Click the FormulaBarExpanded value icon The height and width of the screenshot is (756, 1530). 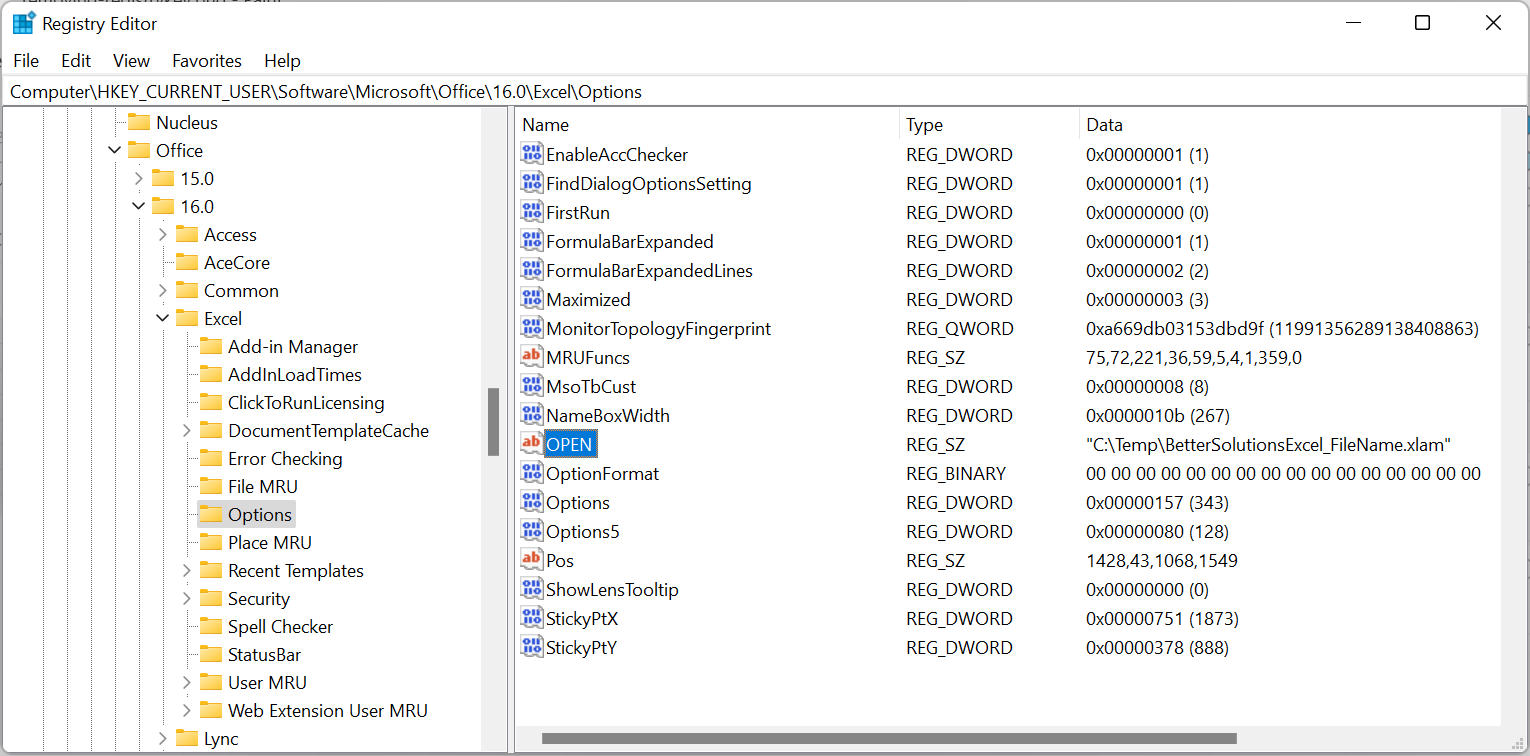pyautogui.click(x=532, y=241)
